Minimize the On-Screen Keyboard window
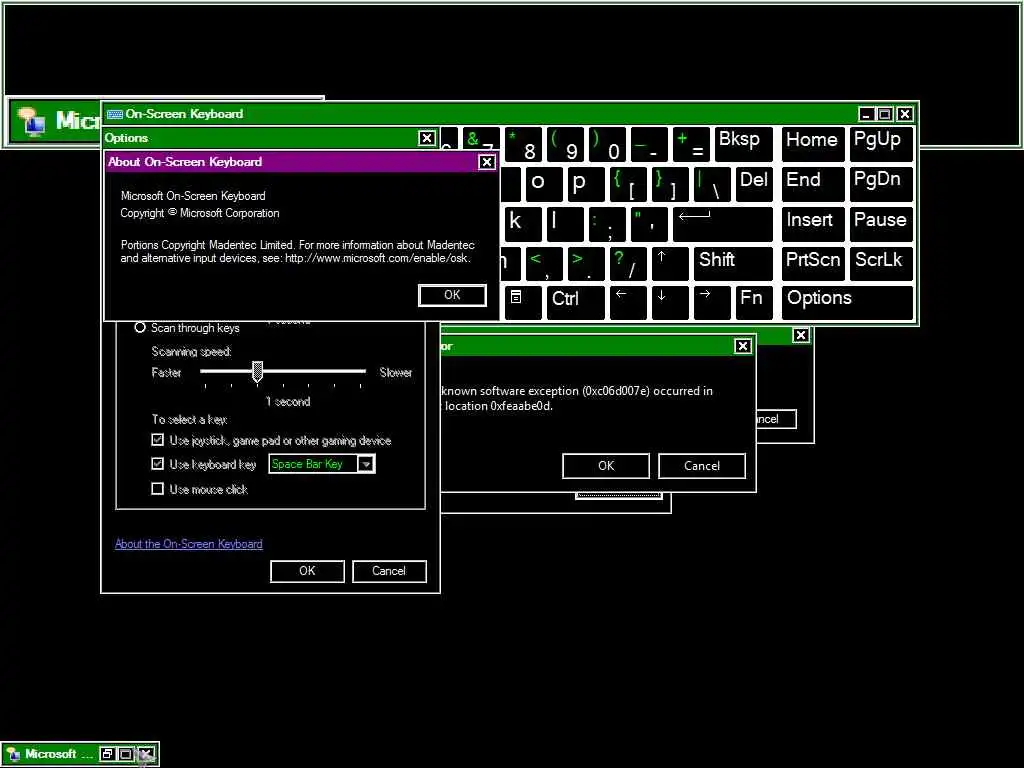The width and height of the screenshot is (1024, 768). (x=866, y=114)
